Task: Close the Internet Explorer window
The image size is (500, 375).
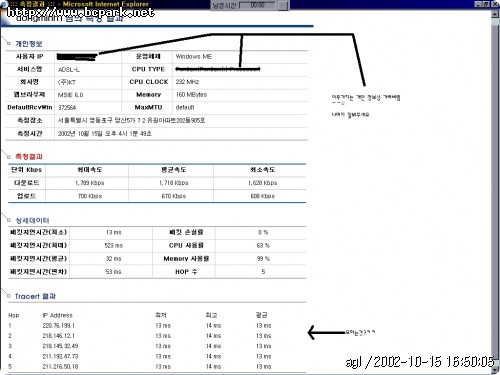Action: (x=495, y=4)
